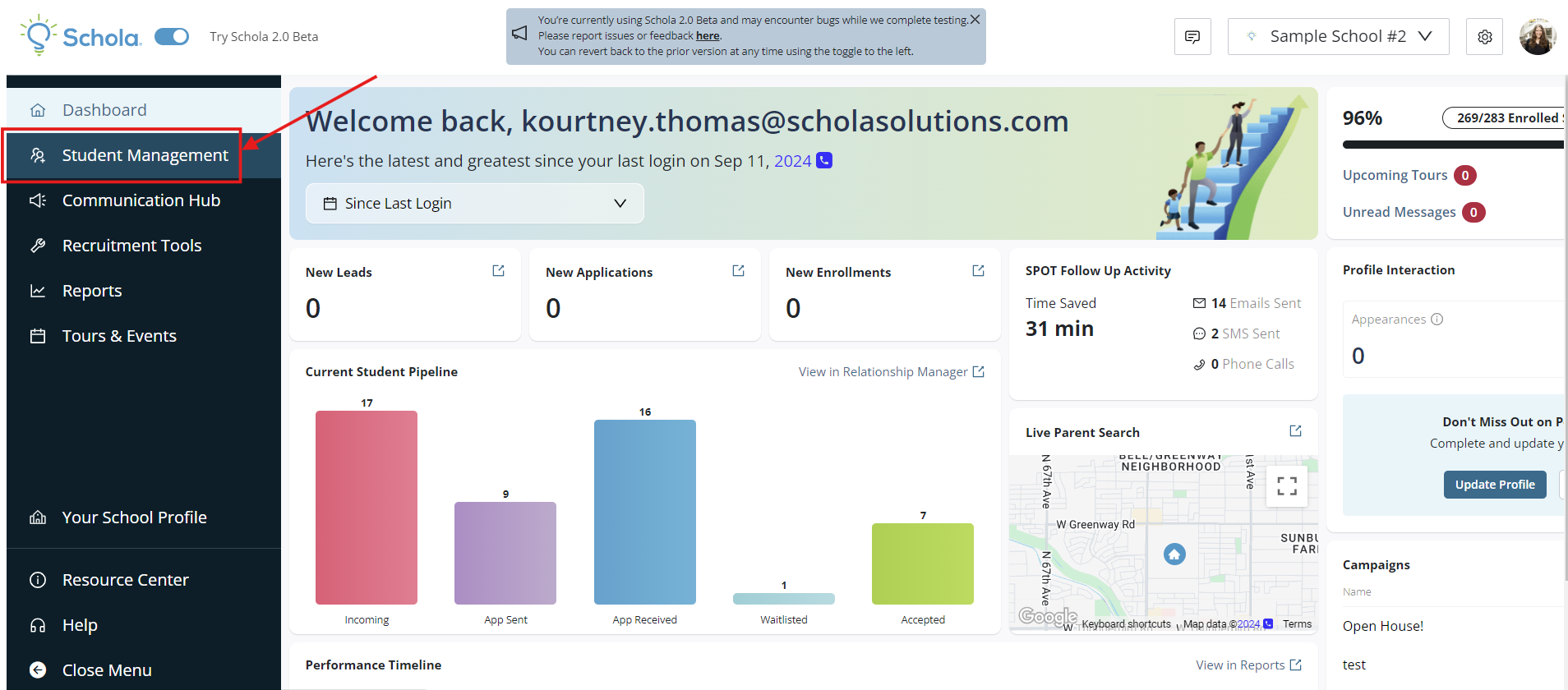1568x690 pixels.
Task: Click the 14 Emails Sent stat
Action: (x=1247, y=303)
